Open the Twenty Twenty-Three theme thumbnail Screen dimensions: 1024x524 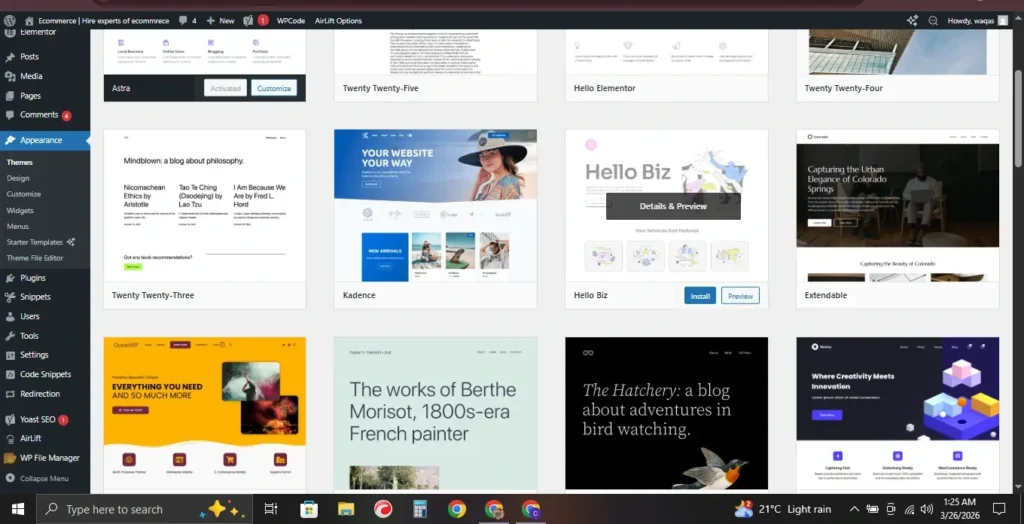click(204, 206)
